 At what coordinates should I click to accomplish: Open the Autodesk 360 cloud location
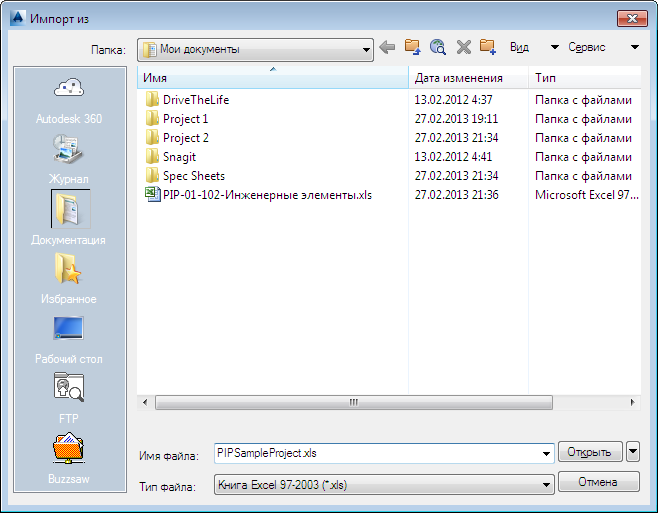[x=69, y=101]
